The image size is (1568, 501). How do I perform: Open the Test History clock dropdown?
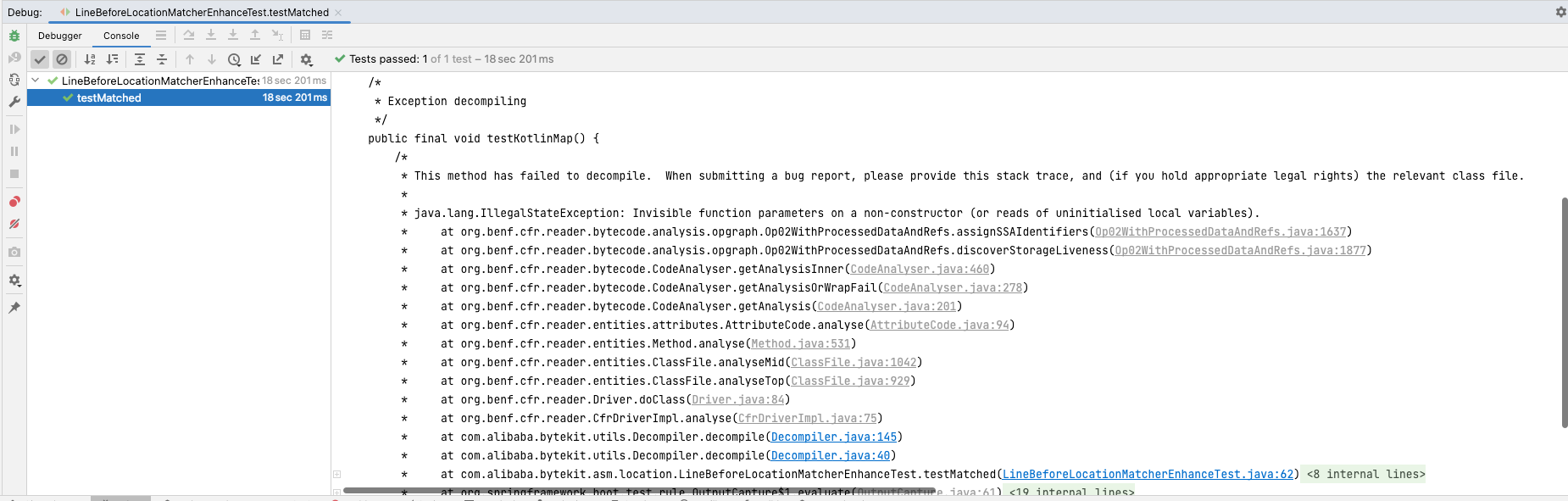(235, 59)
